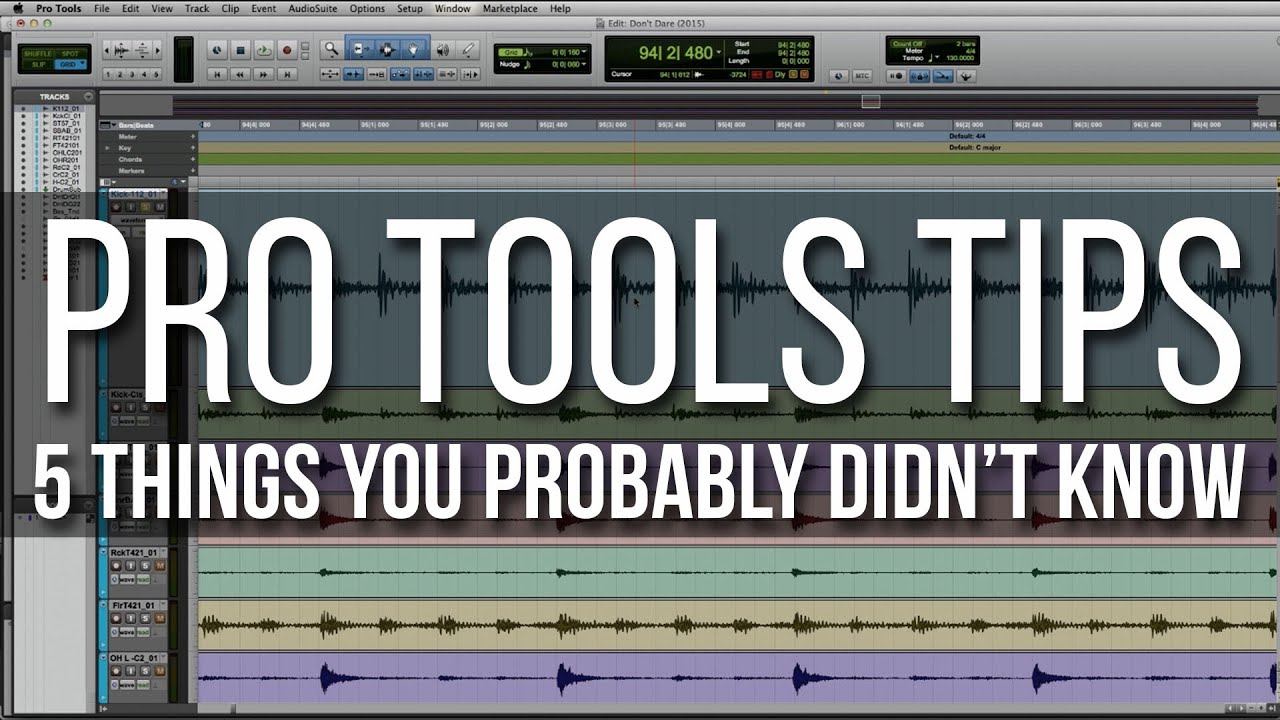This screenshot has height=720, width=1280.
Task: Recall zoom preset 5
Action: (156, 74)
